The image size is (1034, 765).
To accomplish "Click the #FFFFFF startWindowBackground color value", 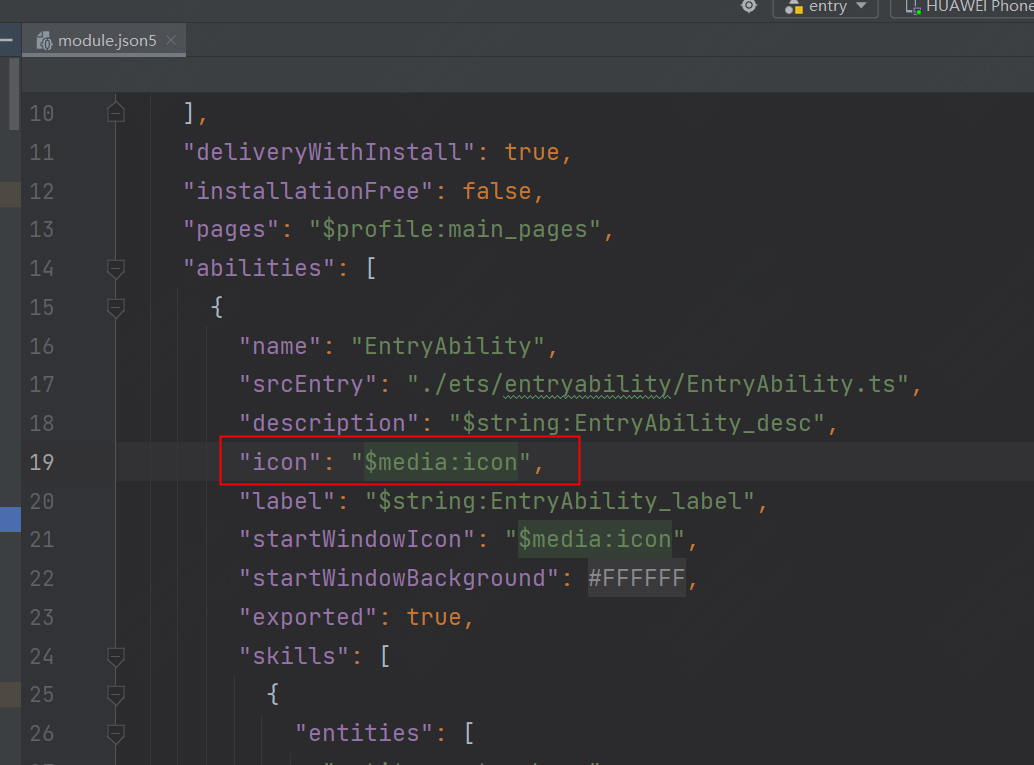I will [x=636, y=578].
